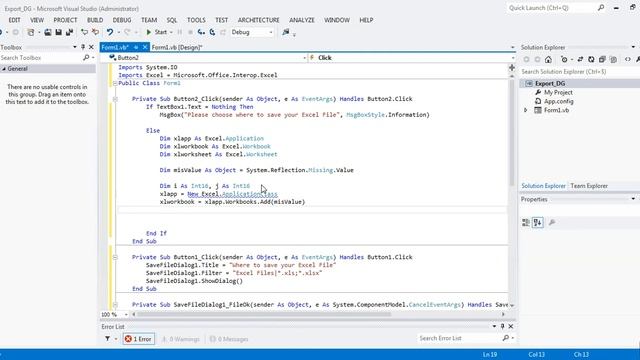Viewport: 640px width, 360px height.
Task: Switch to the Team Explorer tab
Action: (589, 186)
